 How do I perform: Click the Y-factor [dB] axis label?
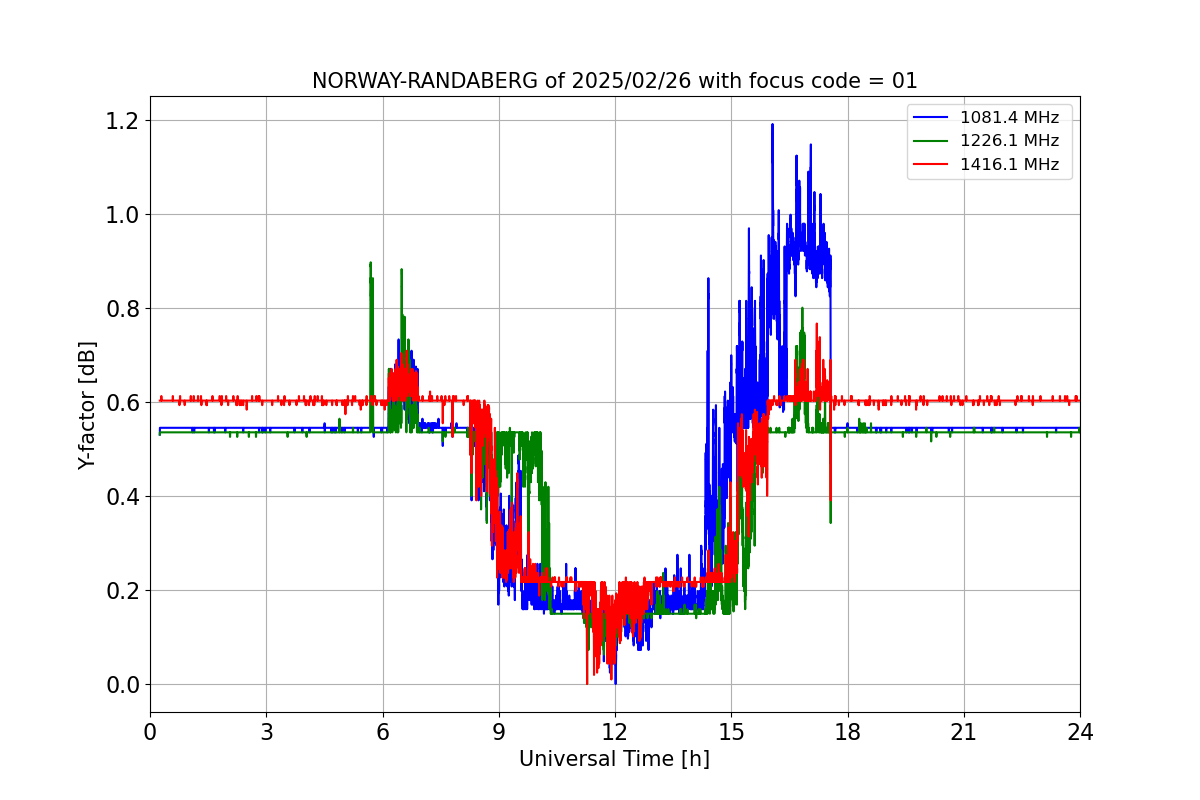(88, 405)
